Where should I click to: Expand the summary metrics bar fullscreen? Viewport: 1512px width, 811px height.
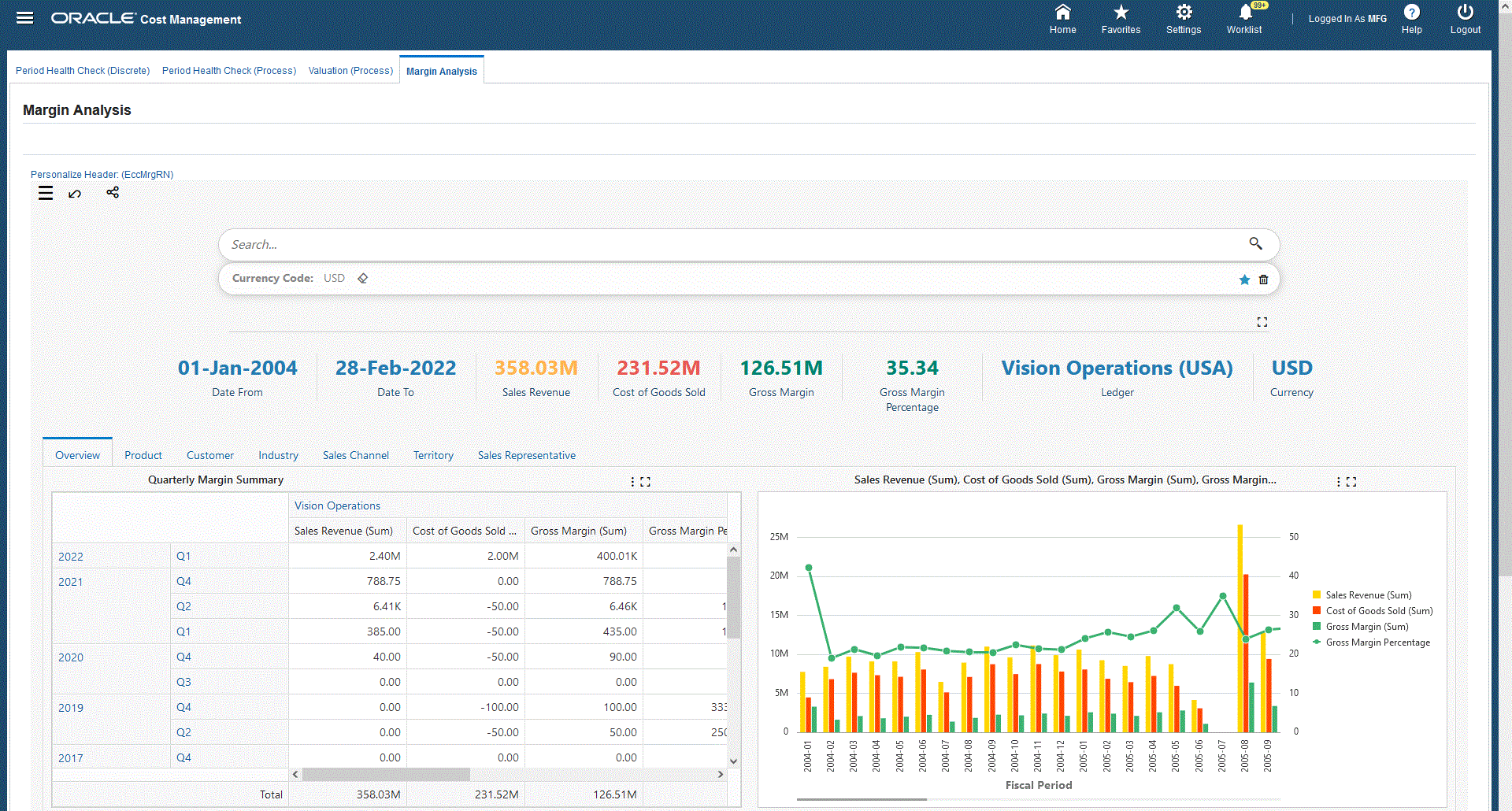[1262, 322]
